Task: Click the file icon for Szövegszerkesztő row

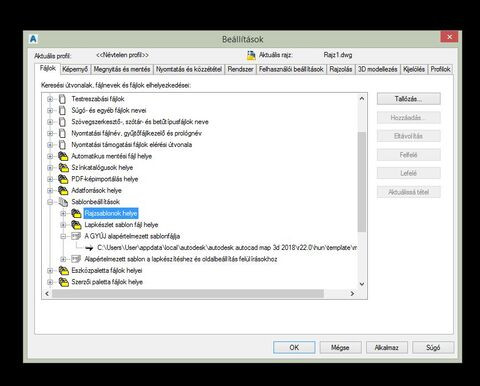Action: point(62,122)
